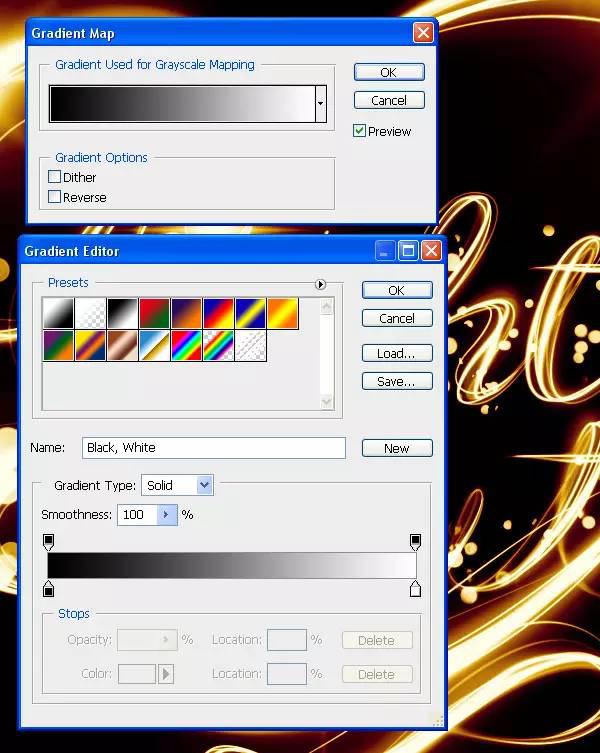Choose the Transparent Stripes gradient preset

[250, 346]
